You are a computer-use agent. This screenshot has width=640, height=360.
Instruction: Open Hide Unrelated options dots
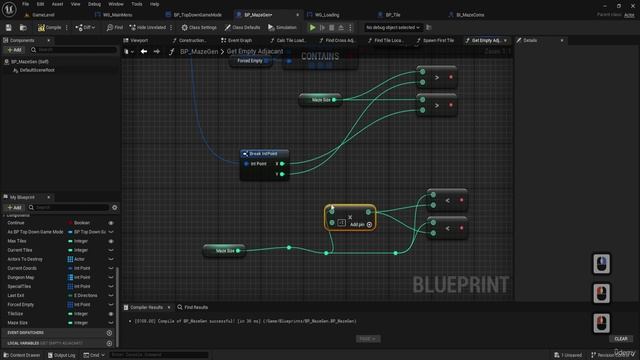pos(171,27)
